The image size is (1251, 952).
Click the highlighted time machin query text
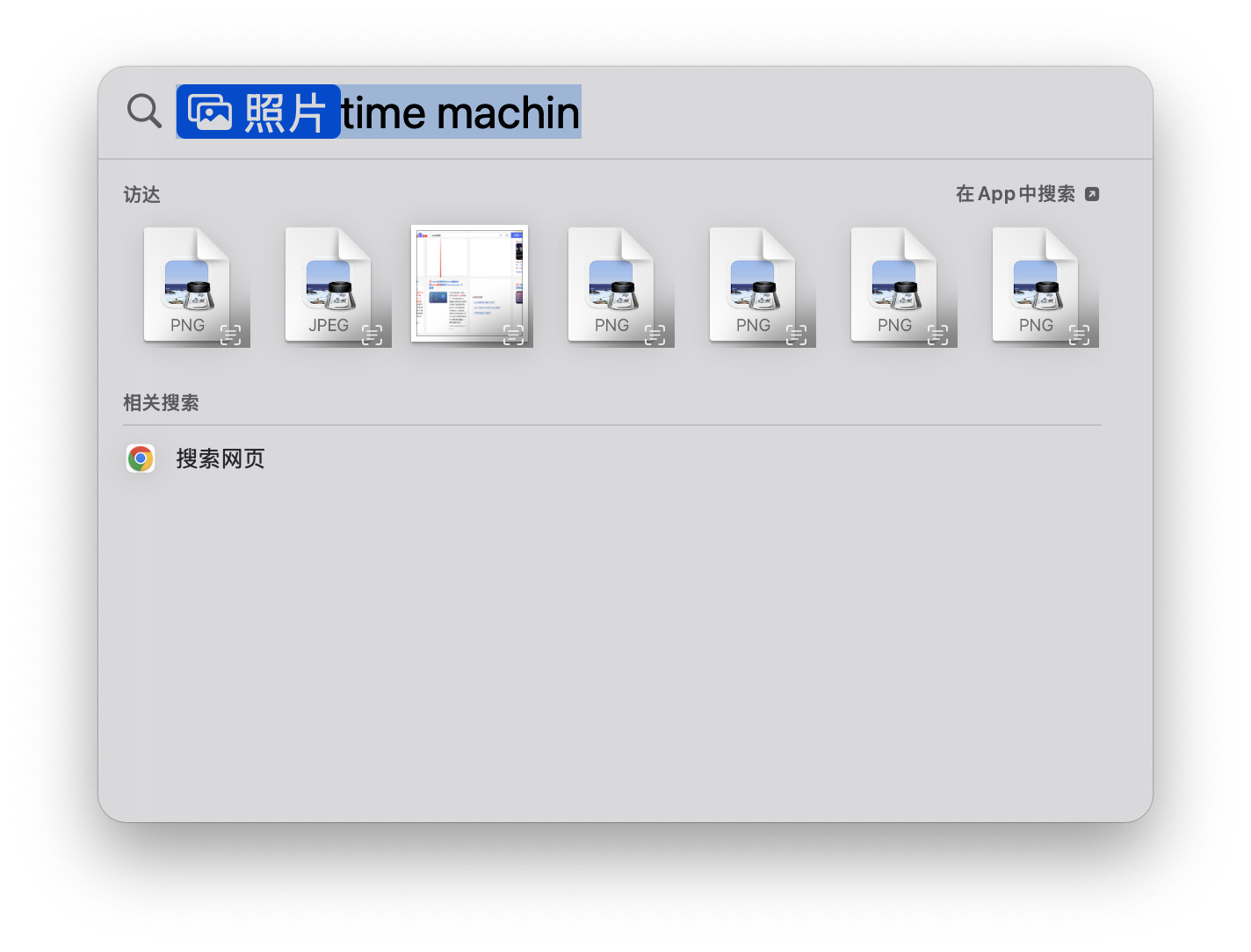coord(460,112)
